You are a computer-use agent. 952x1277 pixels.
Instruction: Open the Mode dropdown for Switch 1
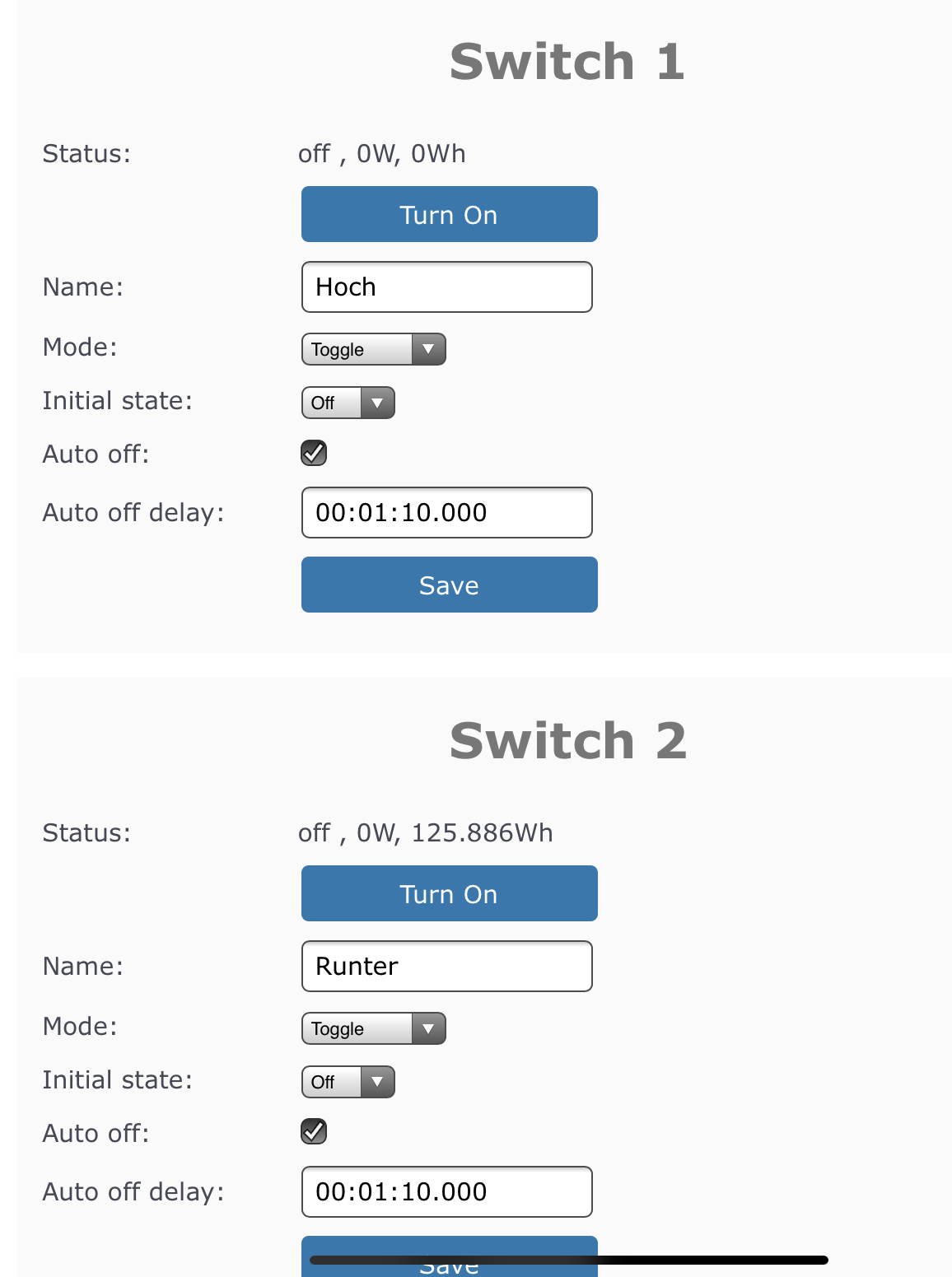coord(373,349)
